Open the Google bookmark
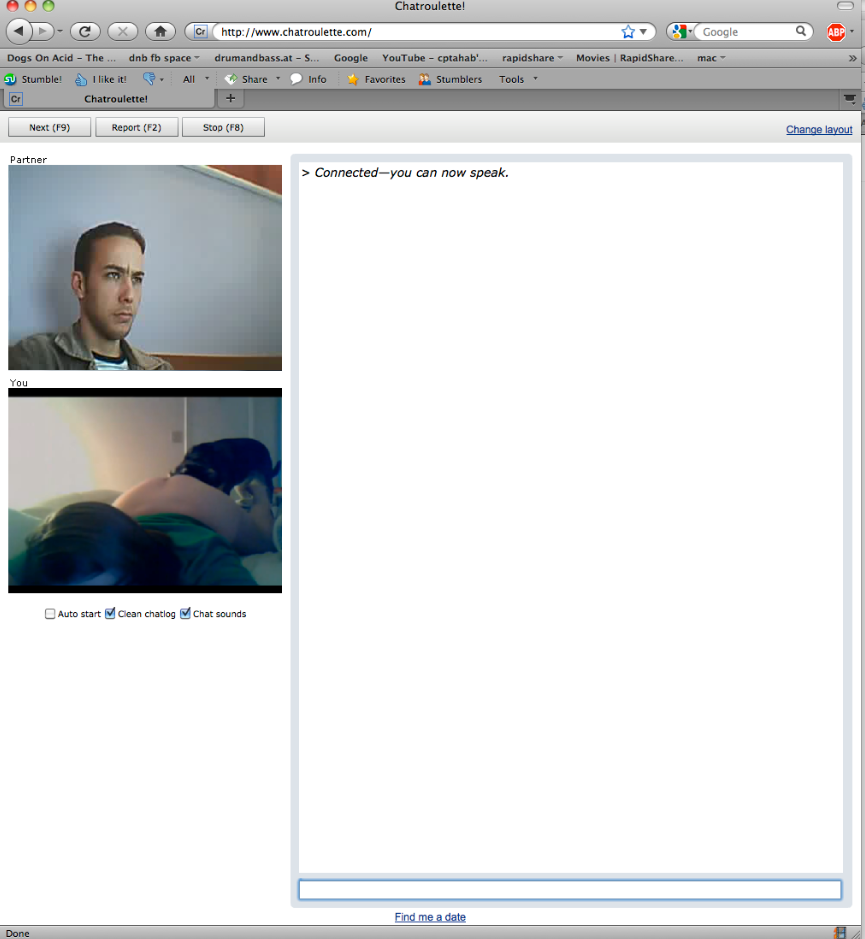865x939 pixels. point(351,58)
